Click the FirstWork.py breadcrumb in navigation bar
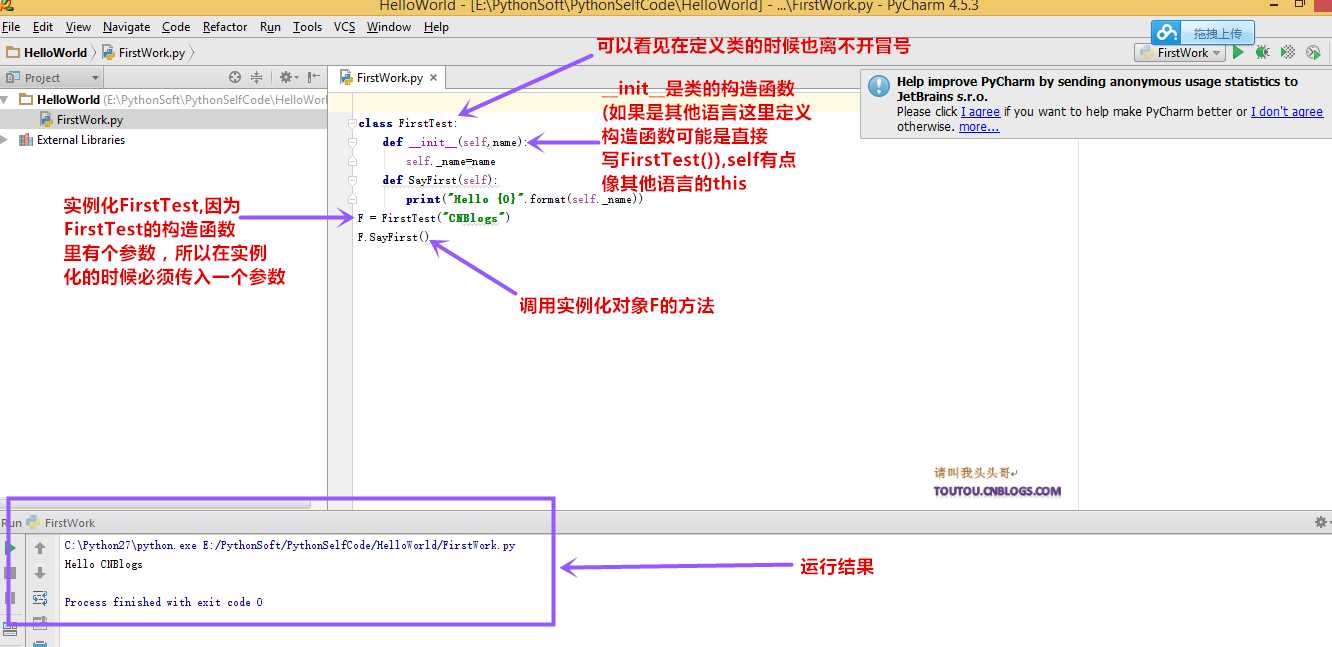 (x=145, y=52)
